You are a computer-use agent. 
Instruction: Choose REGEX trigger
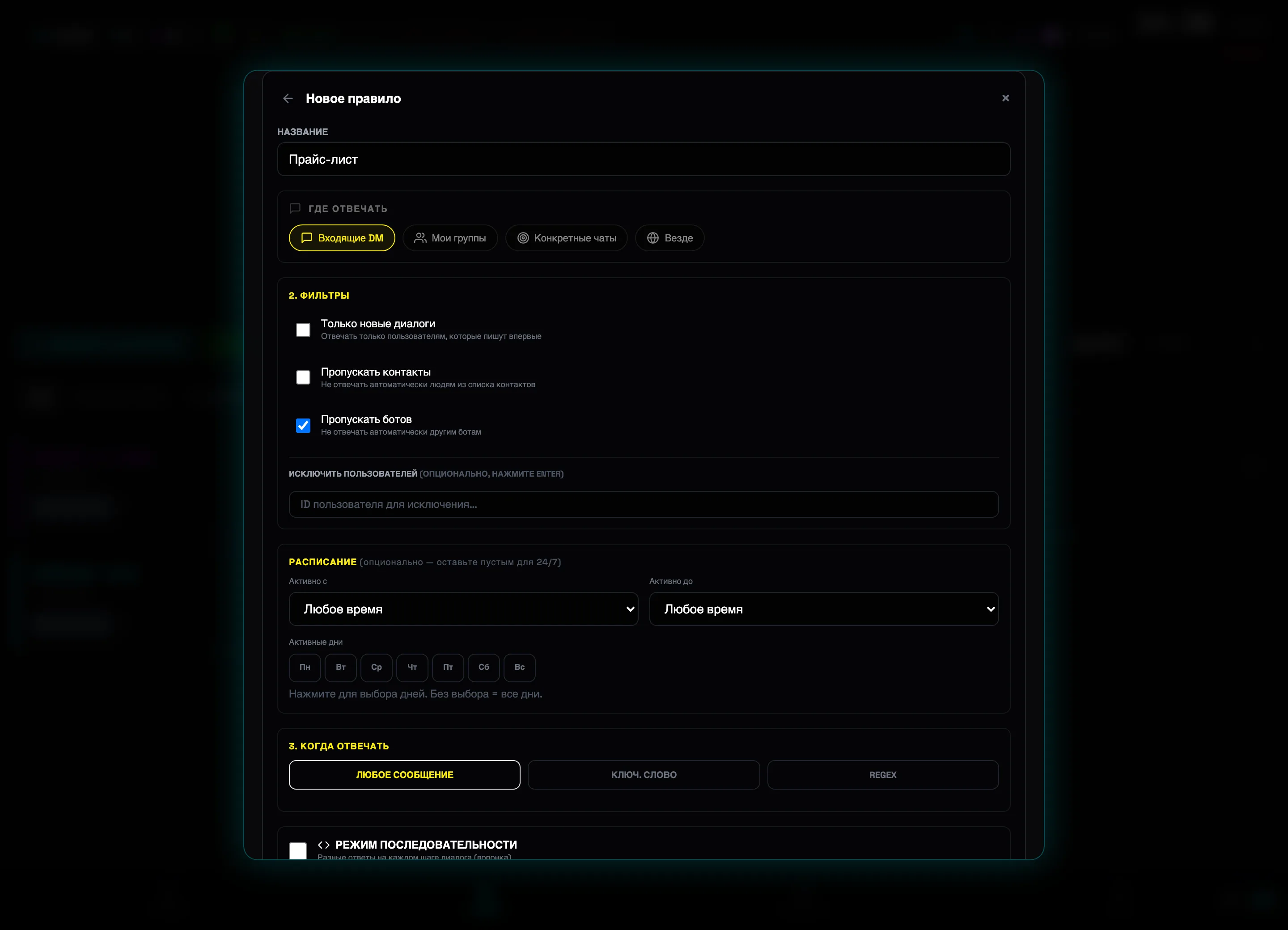tap(882, 775)
